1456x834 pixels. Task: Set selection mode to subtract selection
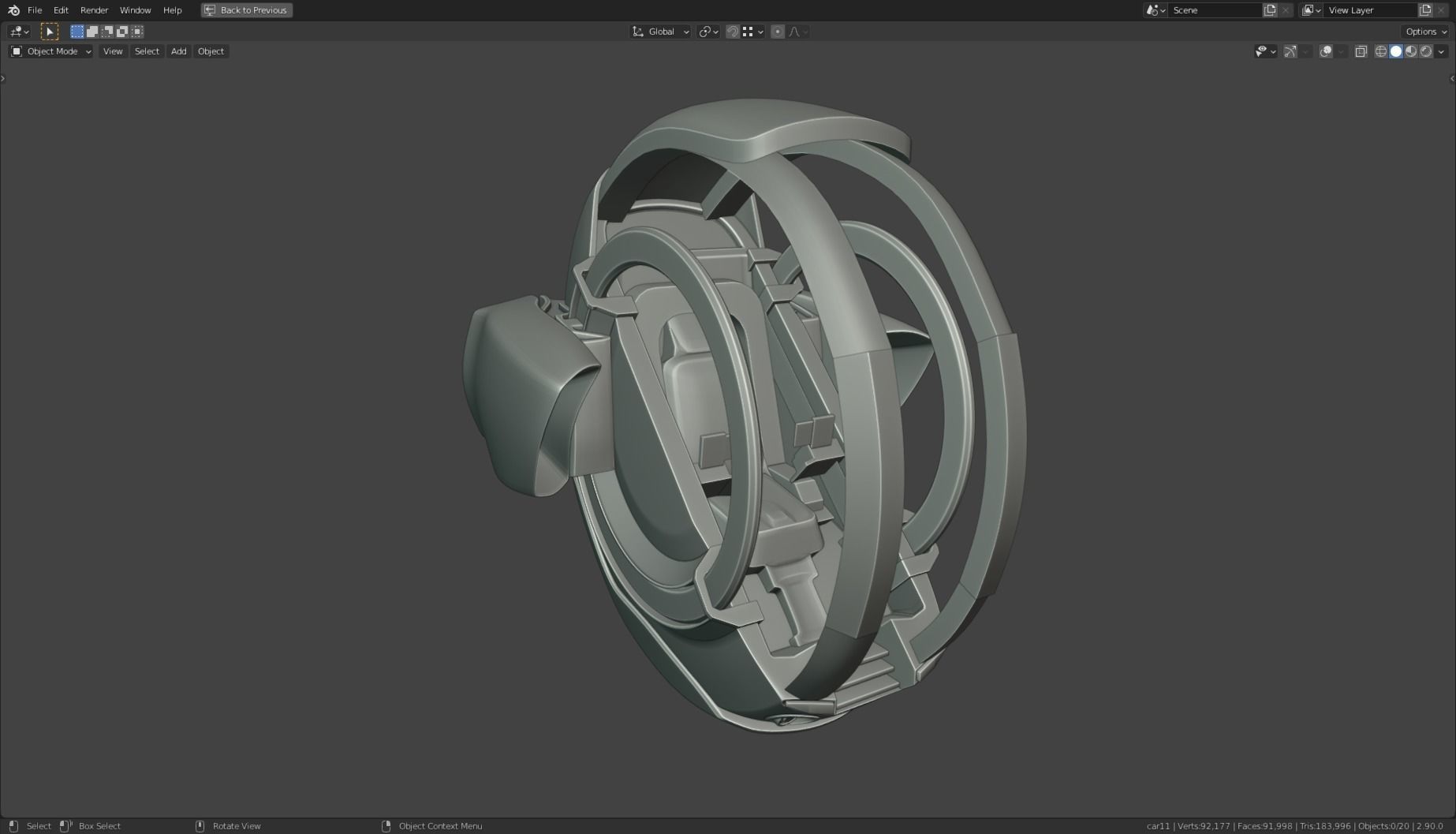point(107,32)
